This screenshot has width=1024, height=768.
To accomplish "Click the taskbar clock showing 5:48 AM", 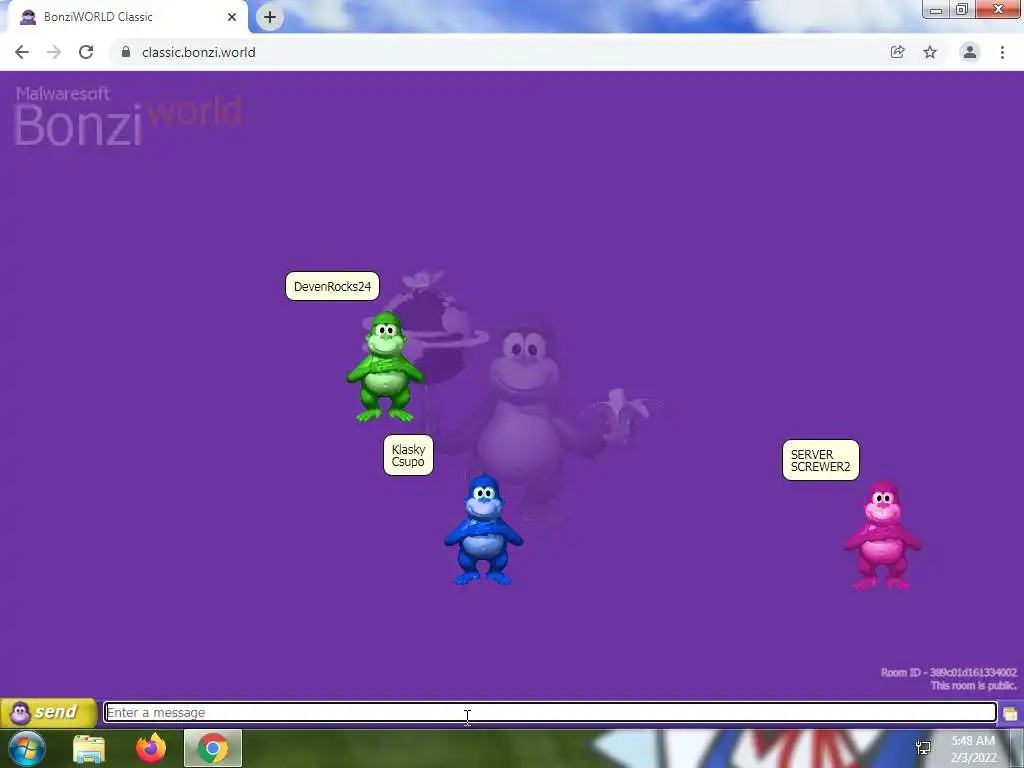I will [973, 749].
